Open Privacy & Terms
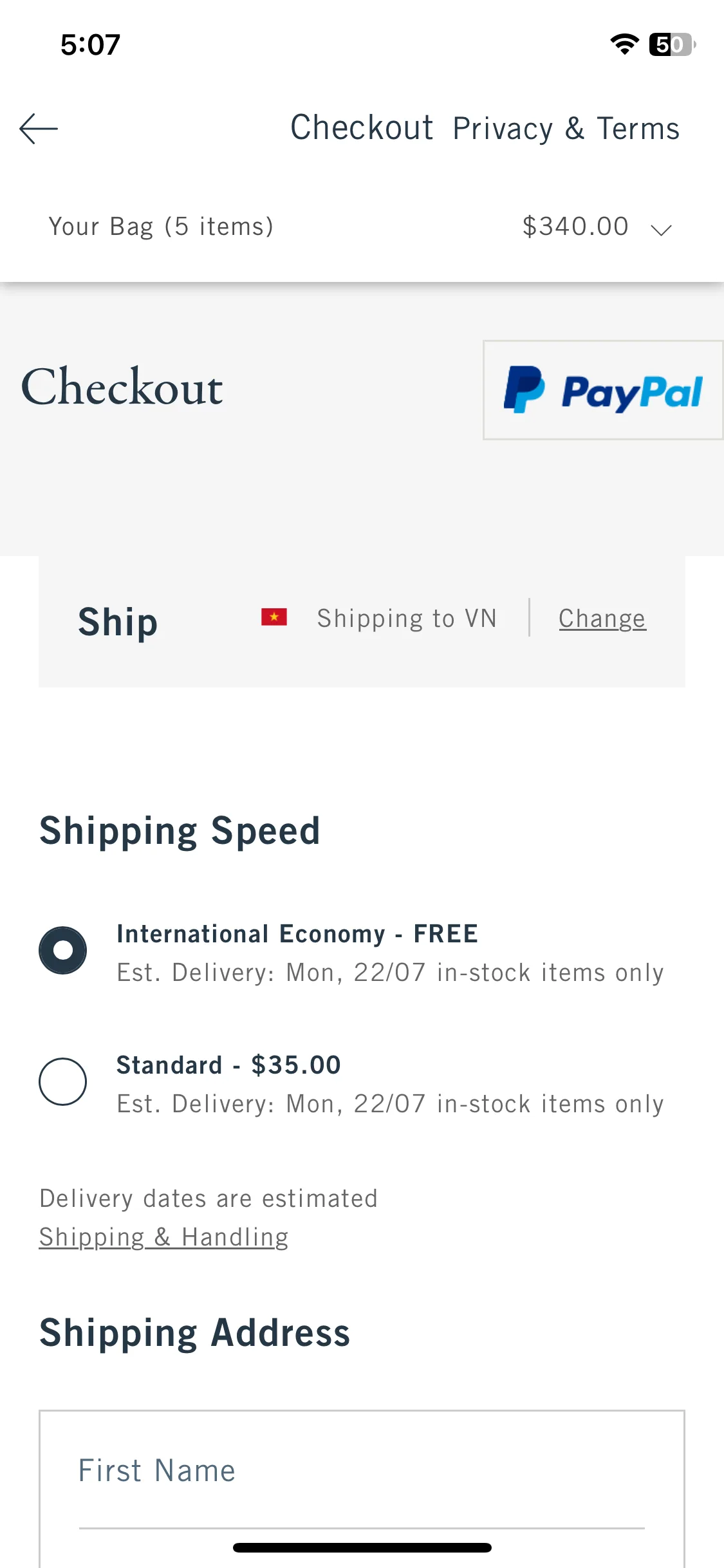The height and width of the screenshot is (1568, 724). pyautogui.click(x=566, y=129)
